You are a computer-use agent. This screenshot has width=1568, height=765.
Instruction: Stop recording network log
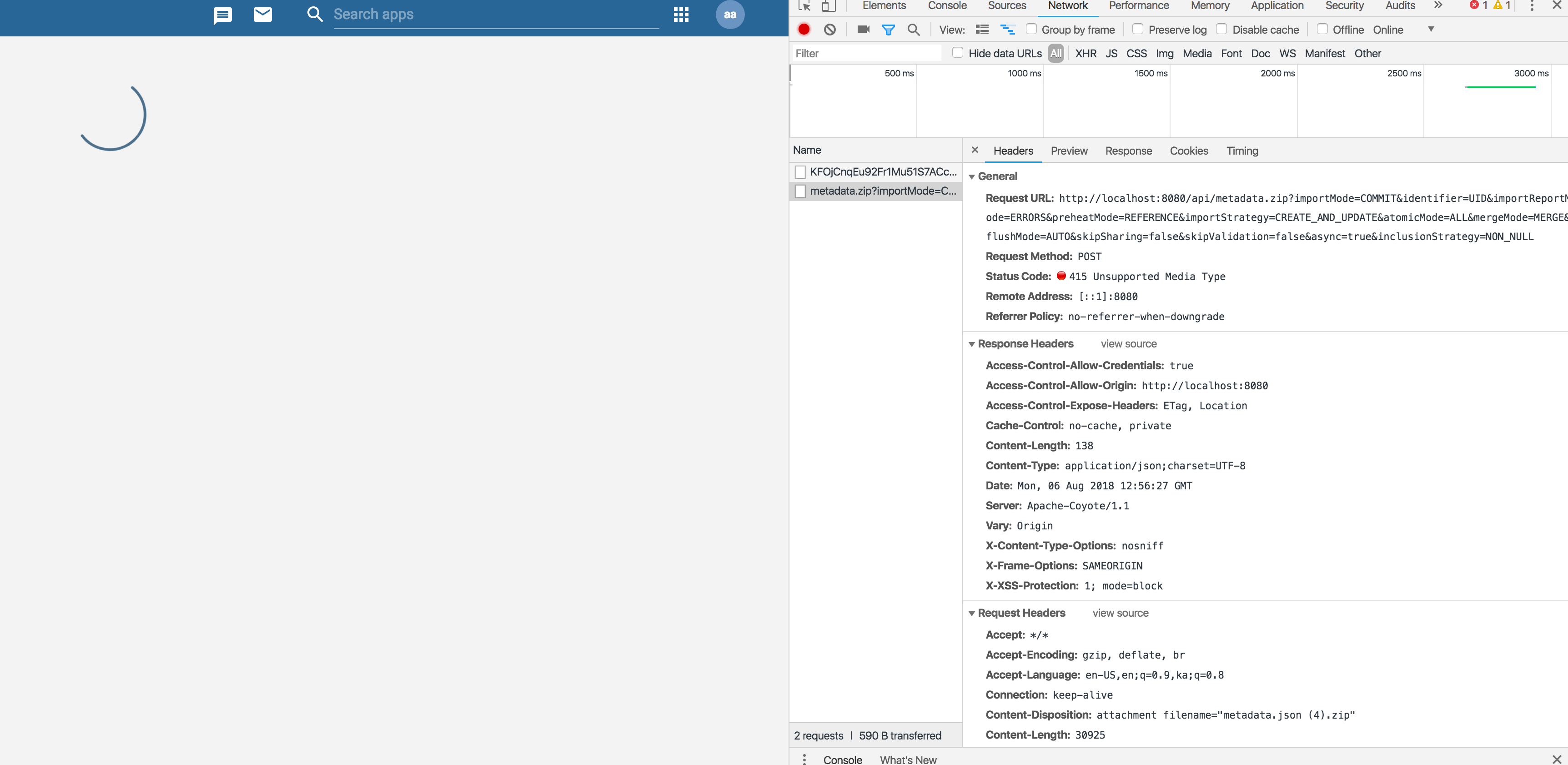pos(804,29)
